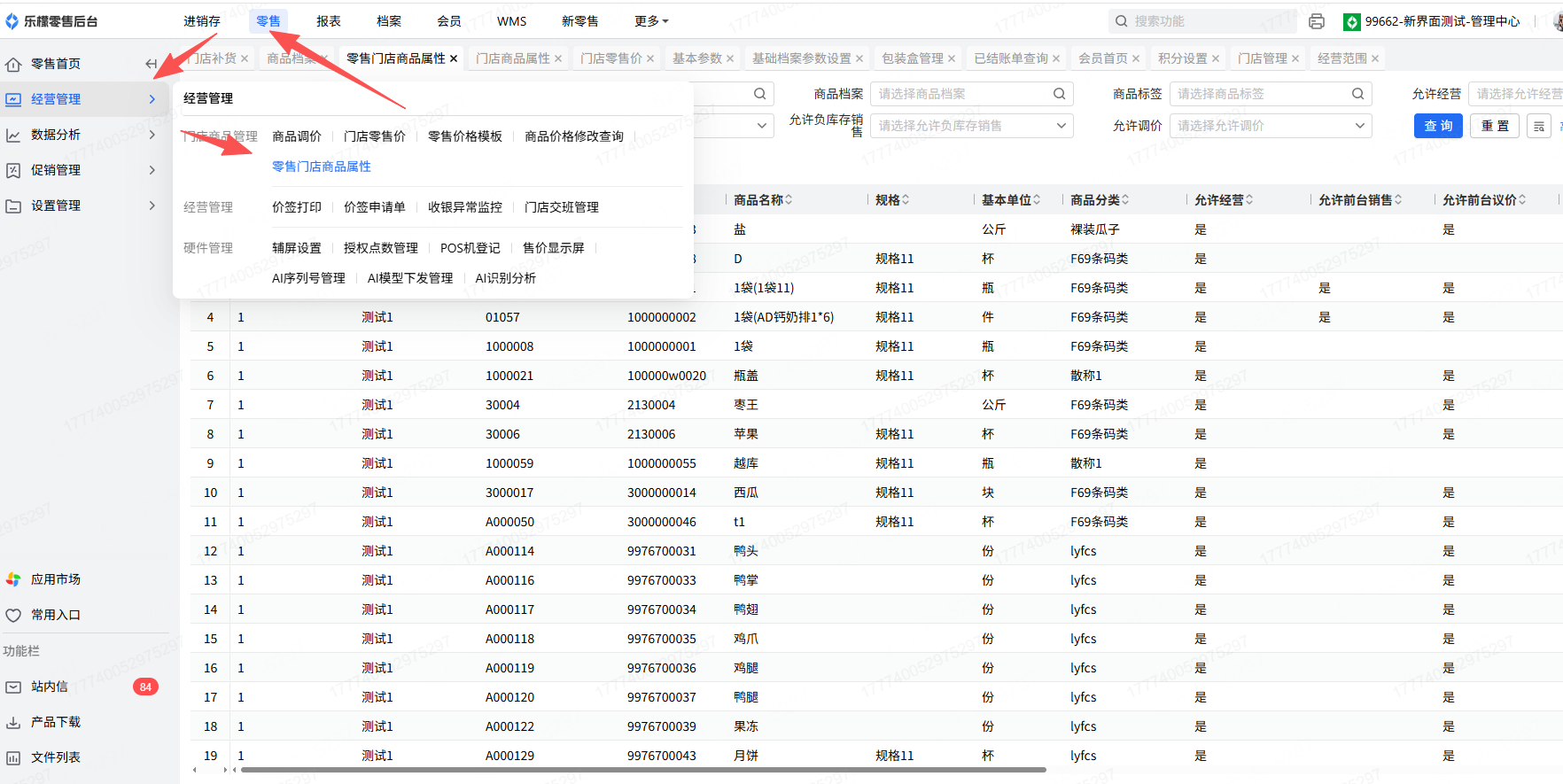Open 商品价格修改查询 menu link
The width and height of the screenshot is (1563, 784).
pos(574,136)
